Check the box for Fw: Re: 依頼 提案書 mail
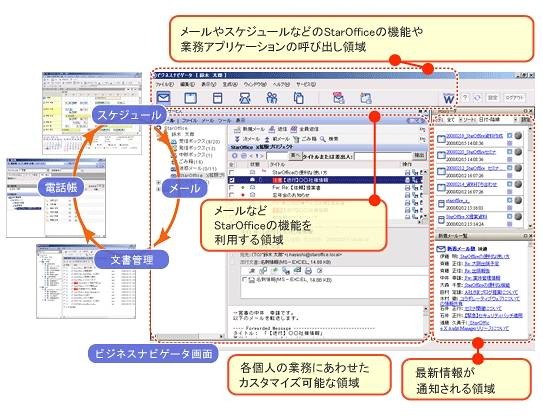Screen dimensions: 543x417 232,188
